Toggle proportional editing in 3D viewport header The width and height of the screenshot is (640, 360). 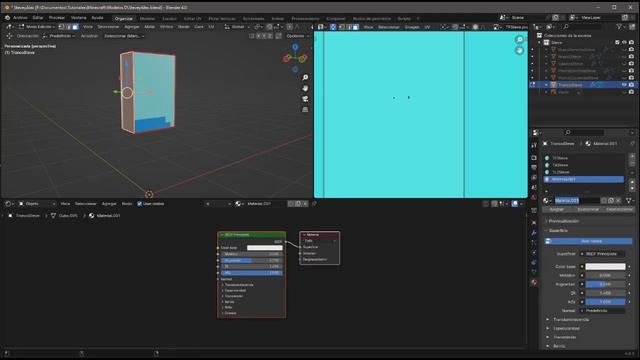[x=289, y=27]
